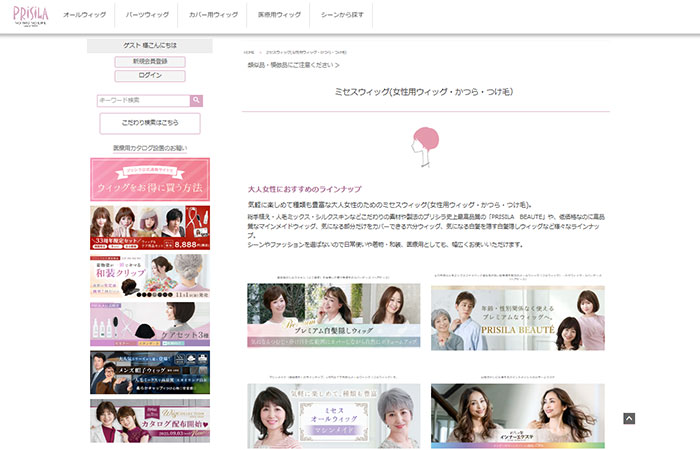The height and width of the screenshot is (450, 700).
Task: Open the パーツウィッグ menu
Action: tap(146, 16)
